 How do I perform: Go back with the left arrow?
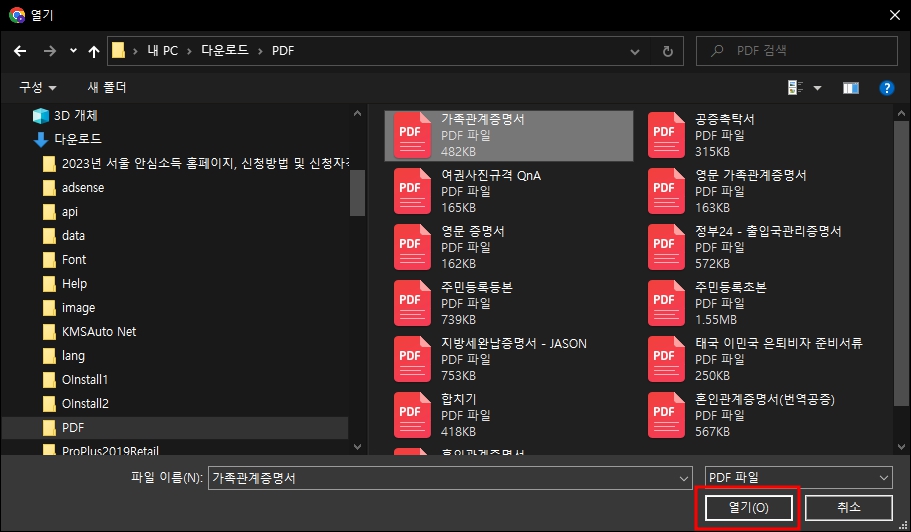tap(20, 51)
